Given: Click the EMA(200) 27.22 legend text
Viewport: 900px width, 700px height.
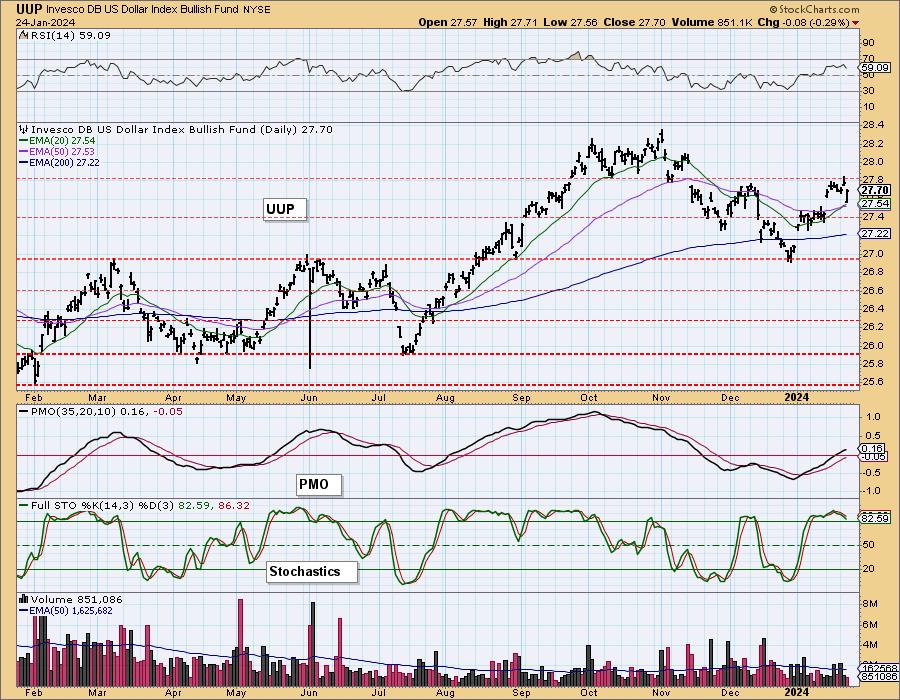Looking at the screenshot, I should coord(65,163).
